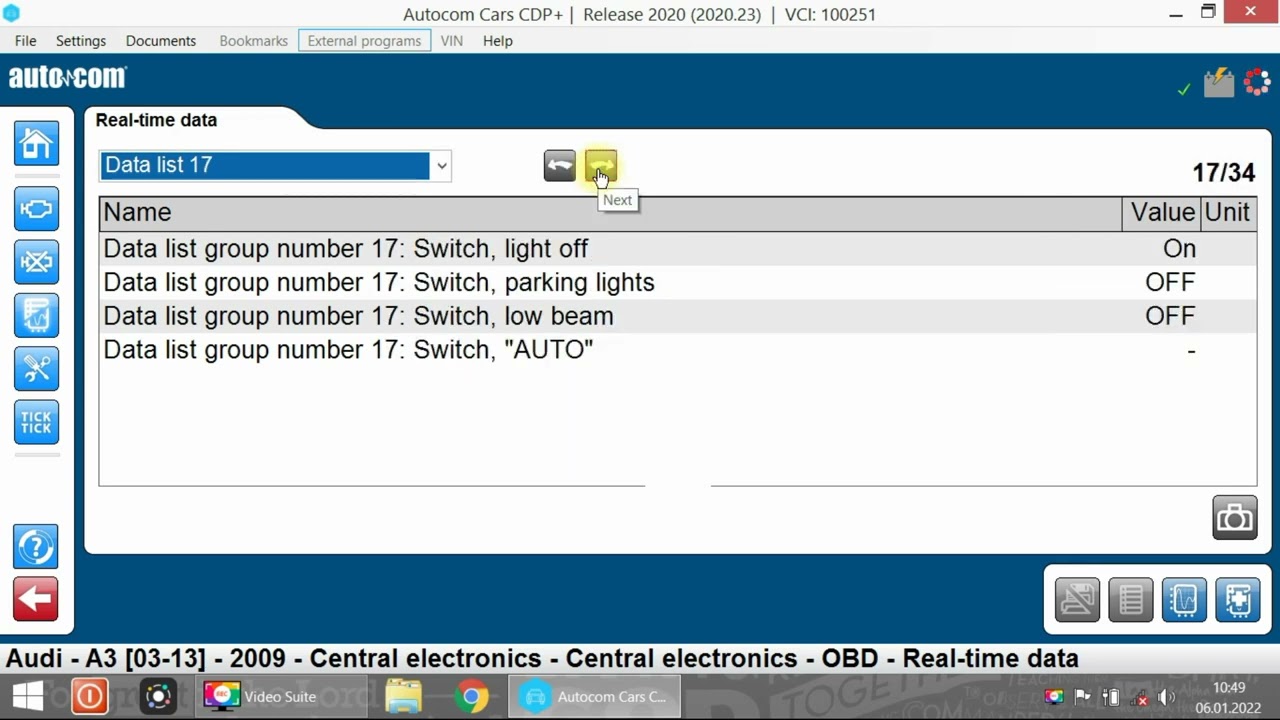Screen dimensions: 1280x720
Task: Open the File menu
Action: (26, 41)
